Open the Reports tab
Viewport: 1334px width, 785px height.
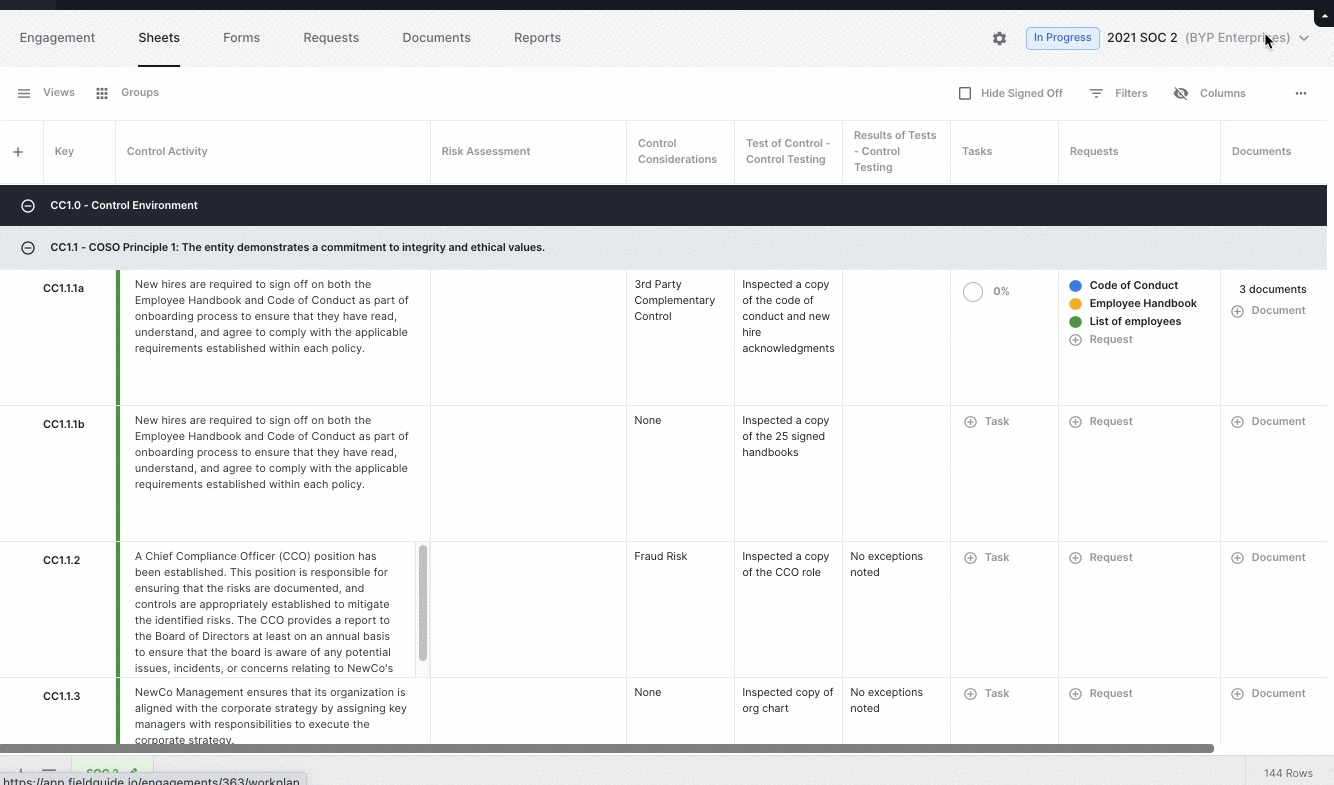pos(537,38)
